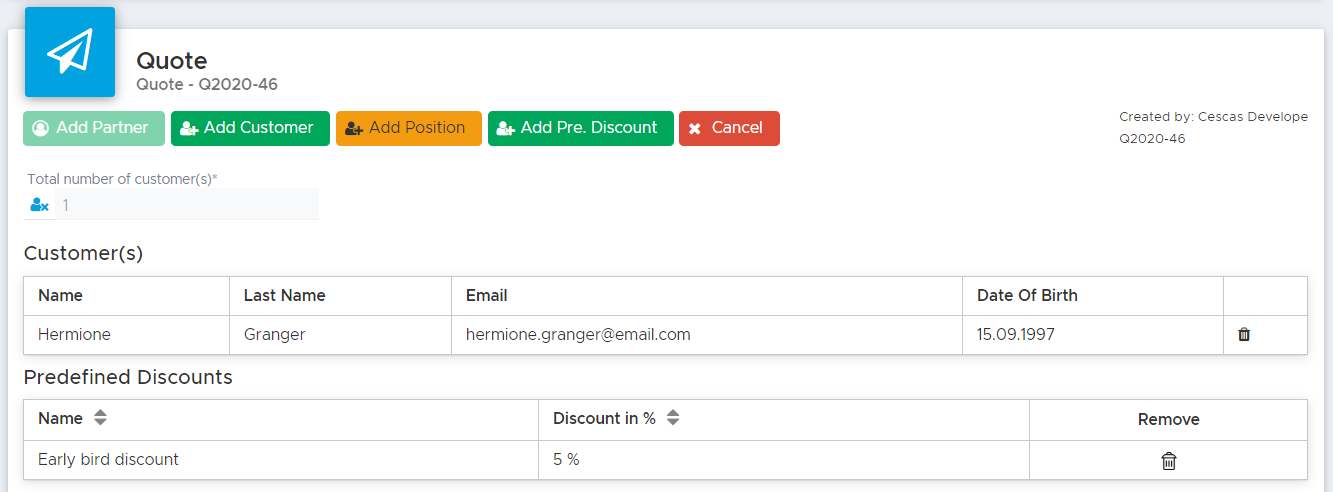Viewport: 1333px width, 492px height.
Task: Click the Add Customer button
Action: coord(250,128)
